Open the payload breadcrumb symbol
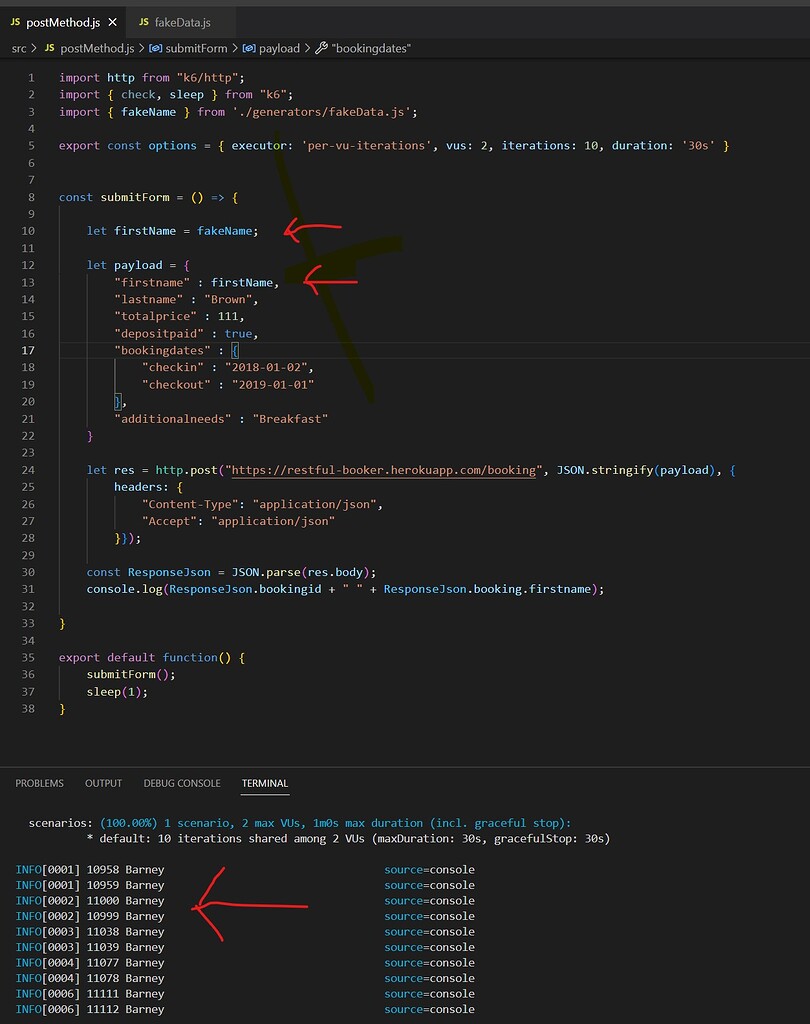The image size is (810, 1024). point(279,48)
